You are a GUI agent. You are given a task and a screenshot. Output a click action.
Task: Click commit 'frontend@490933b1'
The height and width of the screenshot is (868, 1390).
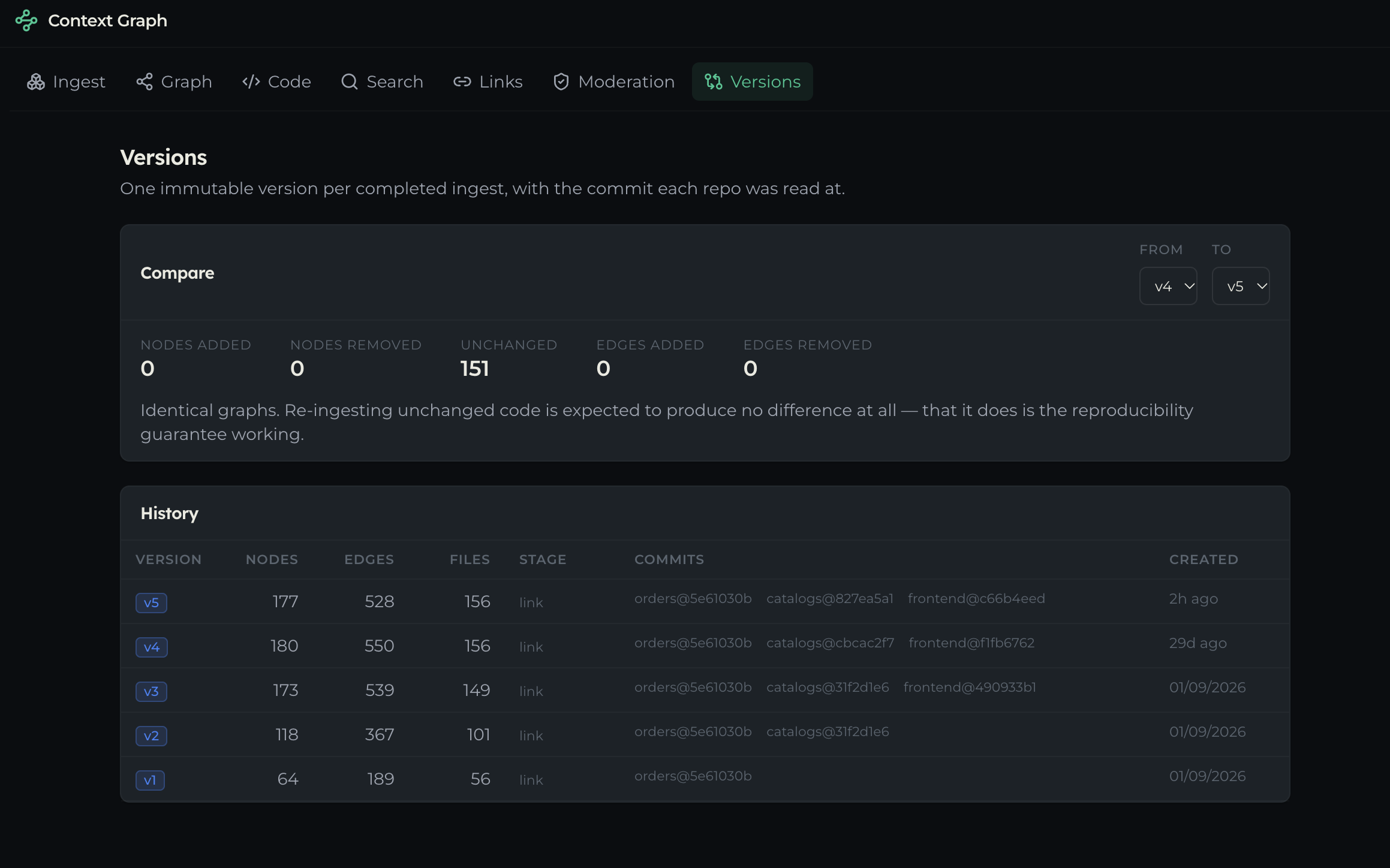pyautogui.click(x=970, y=687)
